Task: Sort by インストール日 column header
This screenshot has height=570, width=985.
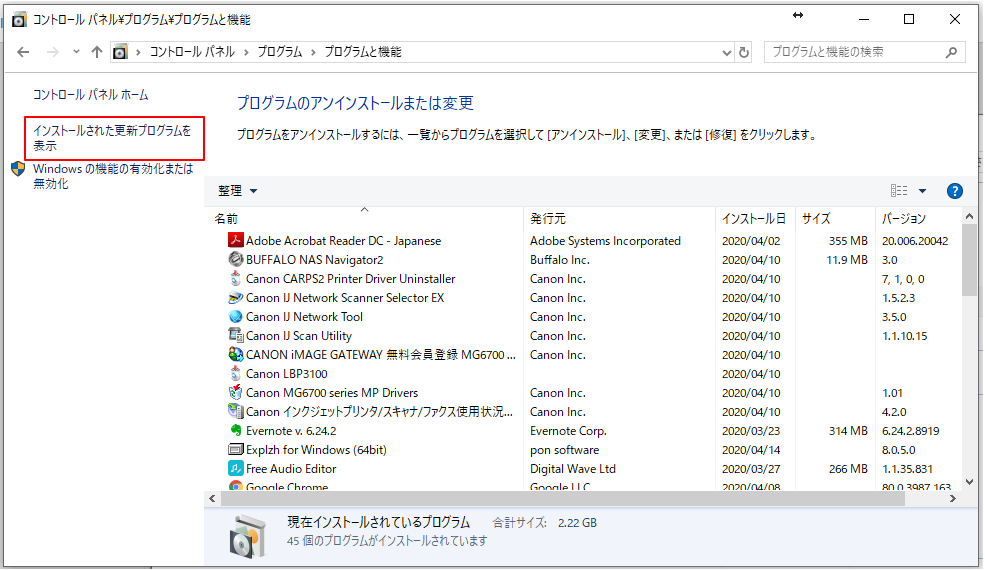Action: click(755, 218)
